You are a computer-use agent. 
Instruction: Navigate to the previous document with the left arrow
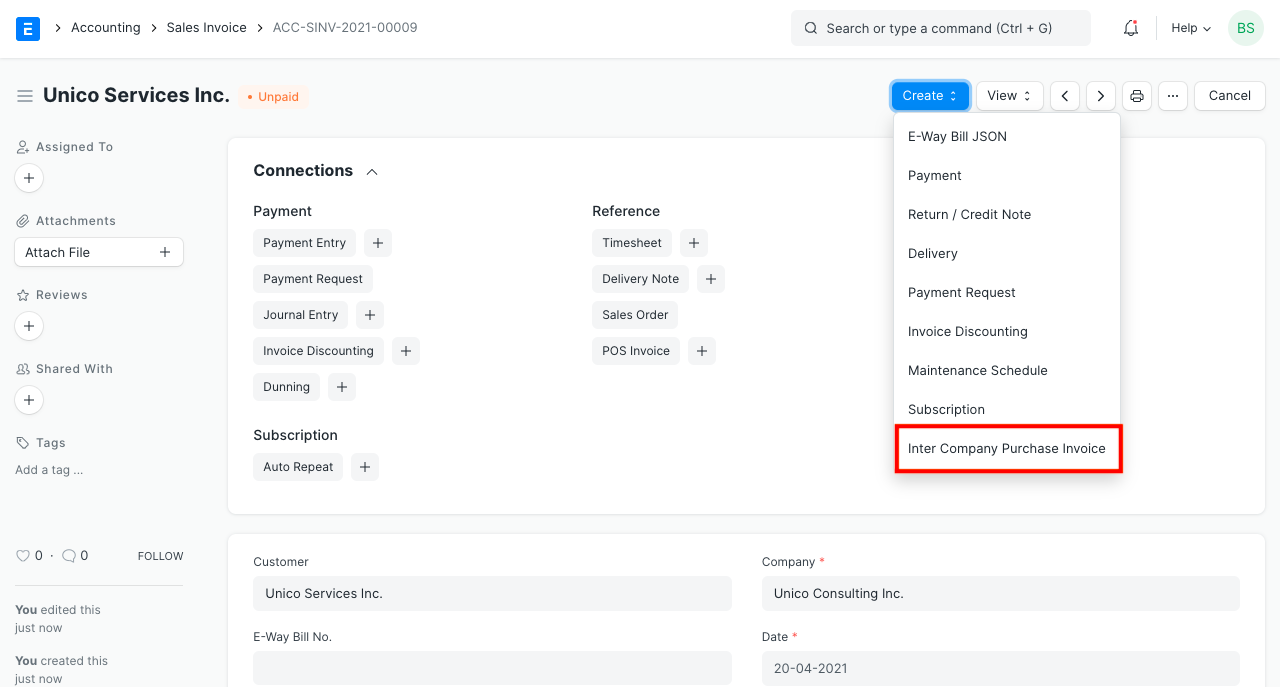tap(1064, 95)
